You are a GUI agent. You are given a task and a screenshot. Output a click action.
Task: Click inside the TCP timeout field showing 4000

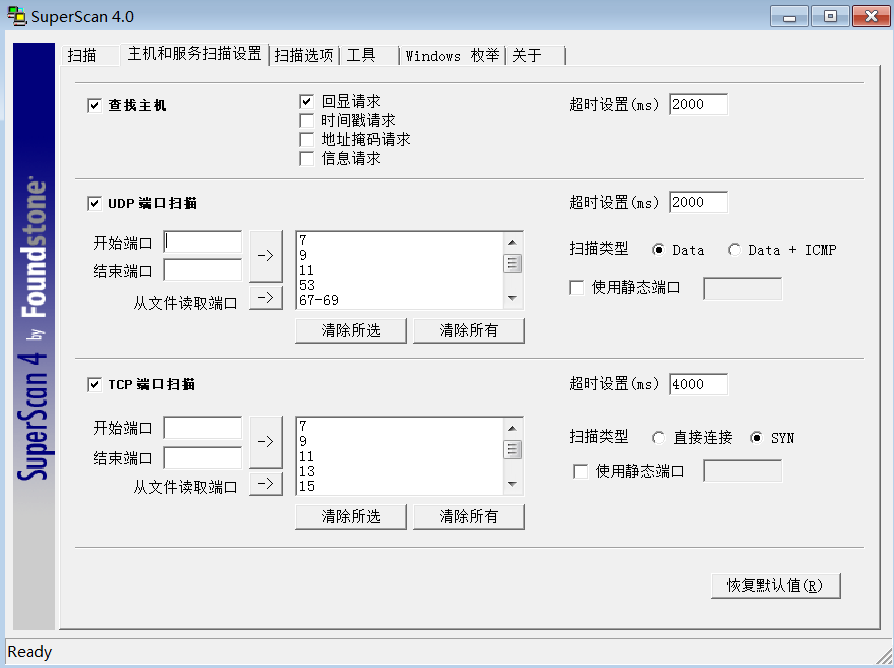click(698, 384)
